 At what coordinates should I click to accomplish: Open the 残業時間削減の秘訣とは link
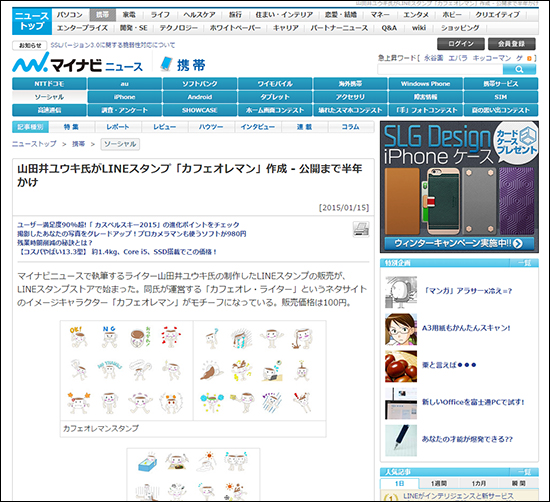55,243
